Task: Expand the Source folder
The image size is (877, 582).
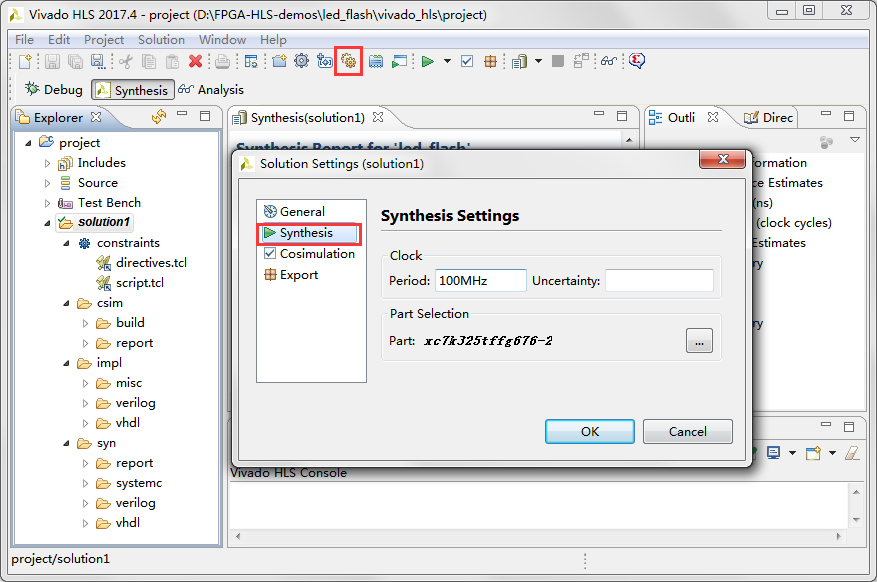Action: pos(47,183)
